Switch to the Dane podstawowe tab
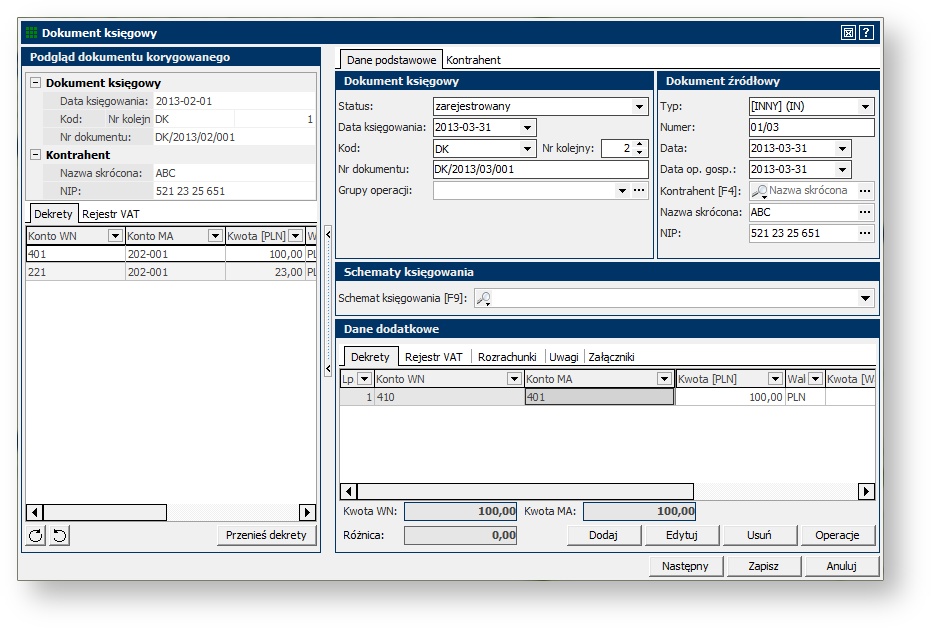The image size is (932, 629). pyautogui.click(x=391, y=60)
